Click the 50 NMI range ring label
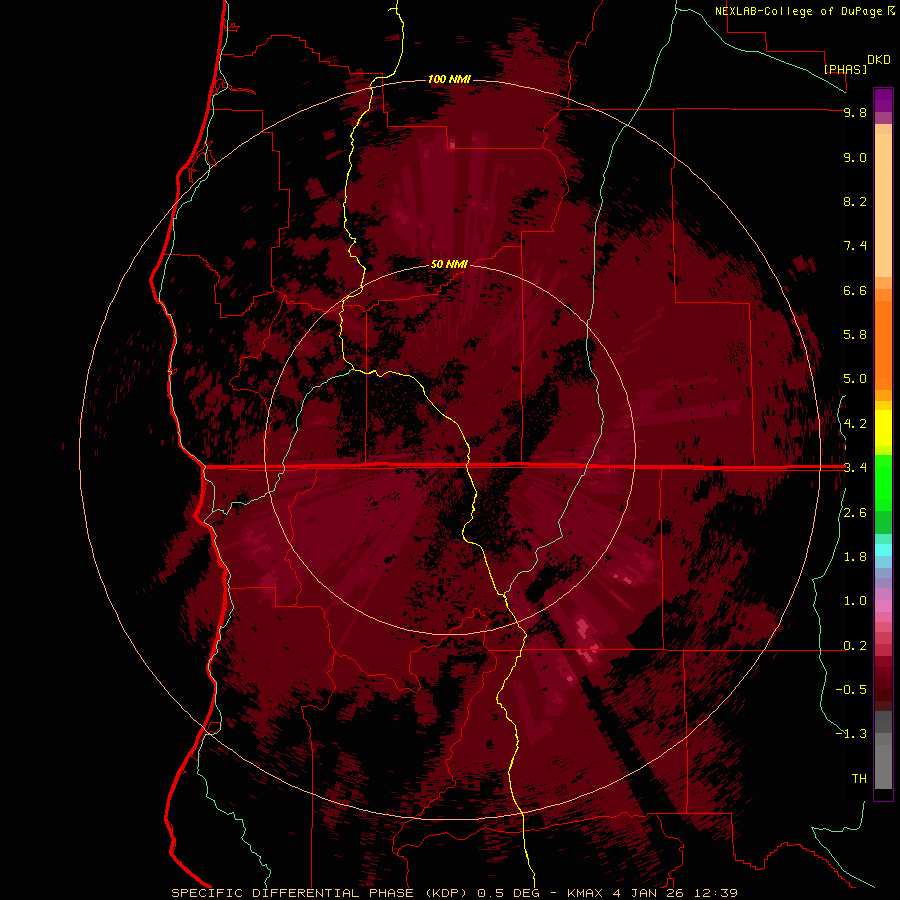This screenshot has width=900, height=900. 449,264
